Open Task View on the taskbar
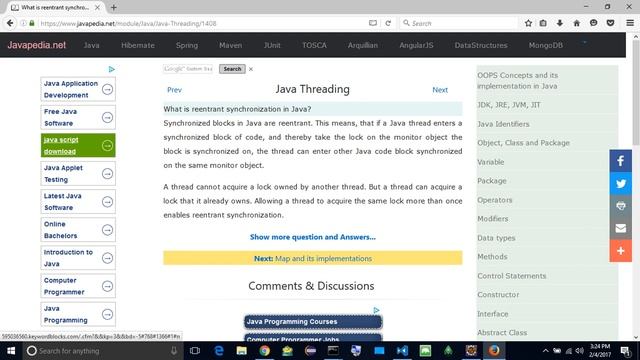This screenshot has width=640, height=360. (195, 351)
